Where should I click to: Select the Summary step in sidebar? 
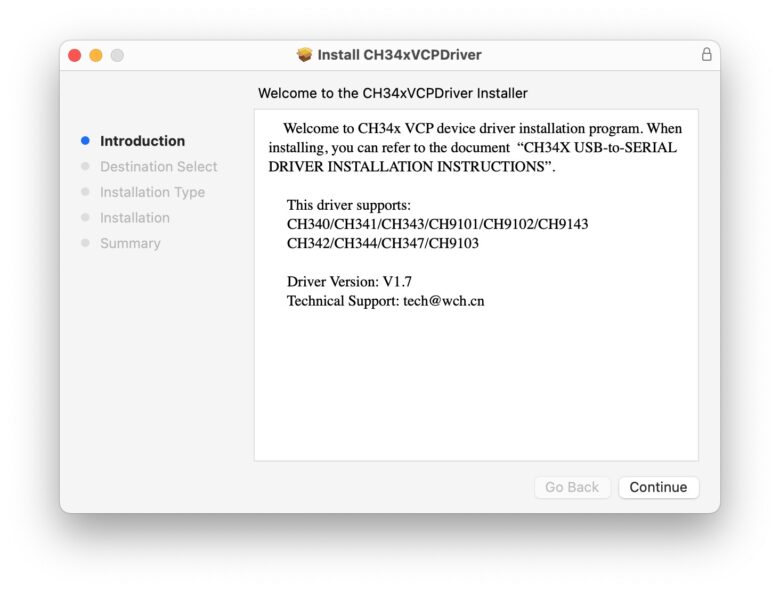click(130, 243)
